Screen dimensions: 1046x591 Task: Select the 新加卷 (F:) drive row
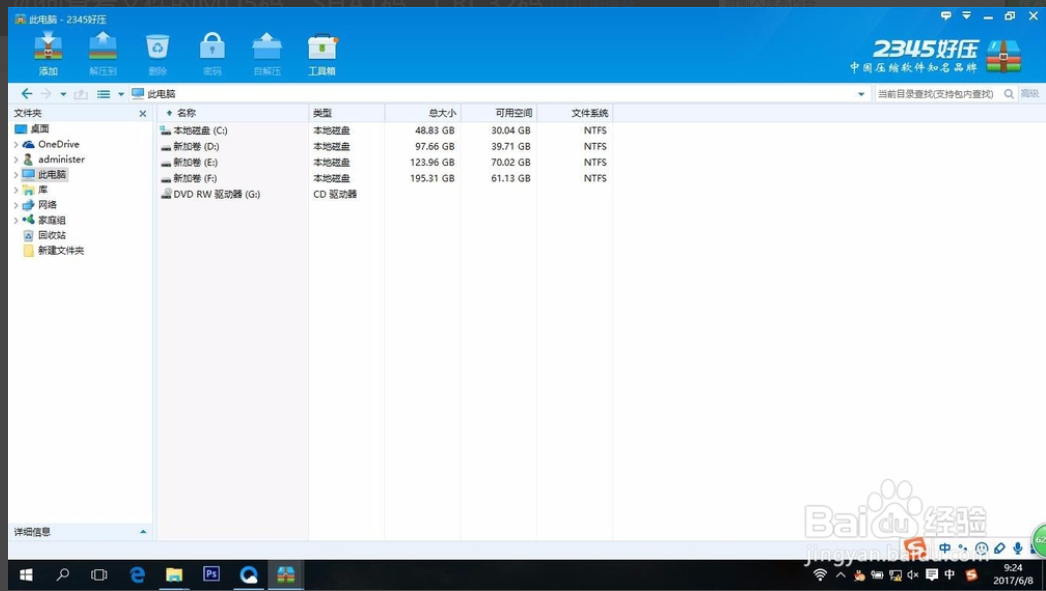pyautogui.click(x=385, y=179)
